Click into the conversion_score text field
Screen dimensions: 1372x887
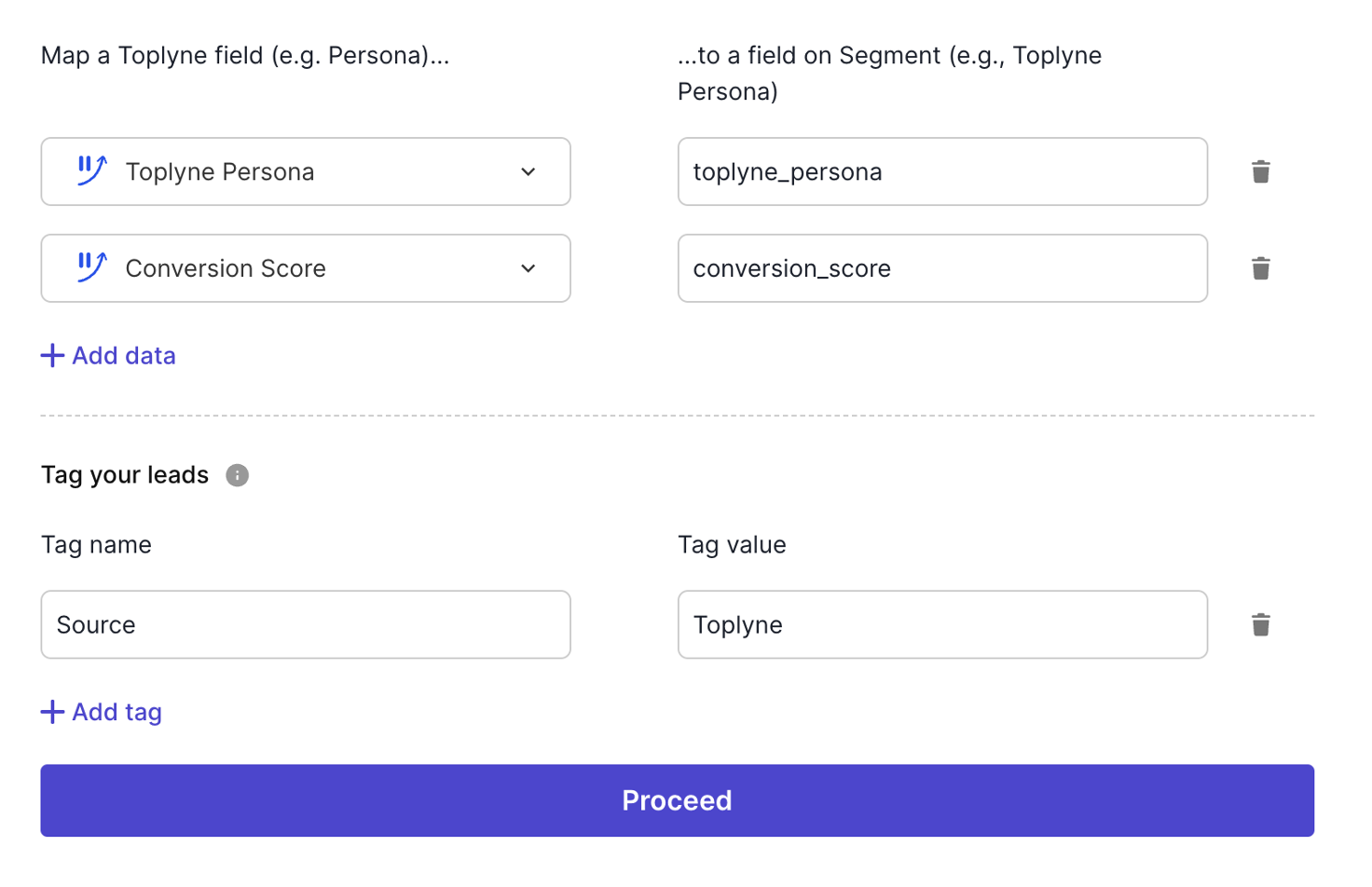(x=941, y=268)
